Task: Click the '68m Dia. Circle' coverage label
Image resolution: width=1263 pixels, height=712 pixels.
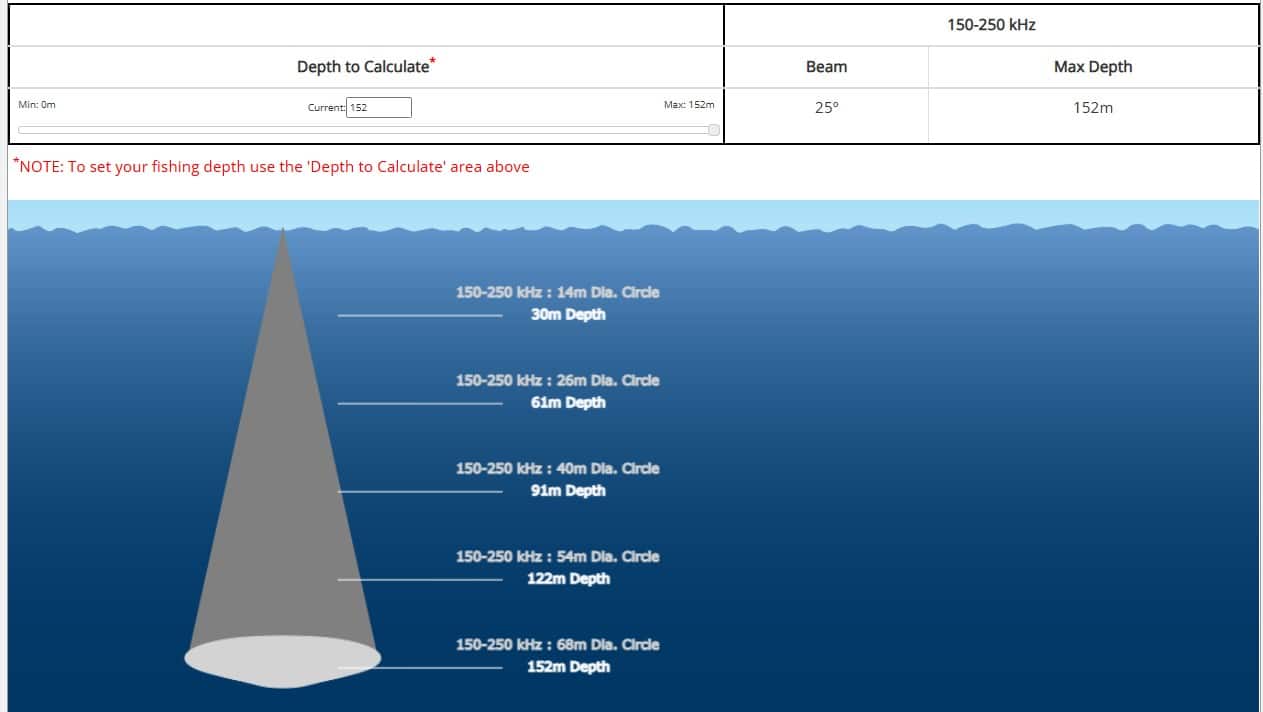Action: pyautogui.click(x=557, y=644)
